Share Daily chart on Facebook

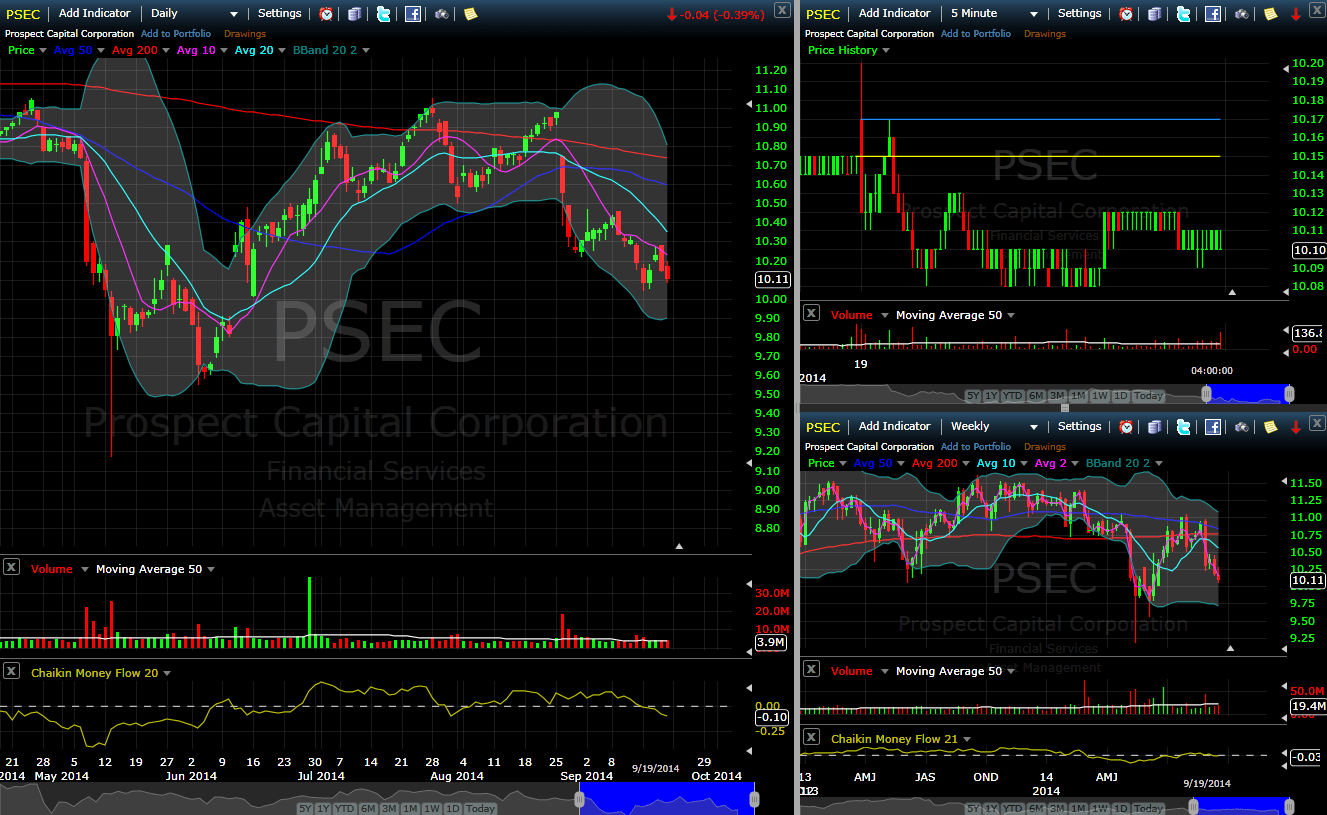tap(413, 14)
